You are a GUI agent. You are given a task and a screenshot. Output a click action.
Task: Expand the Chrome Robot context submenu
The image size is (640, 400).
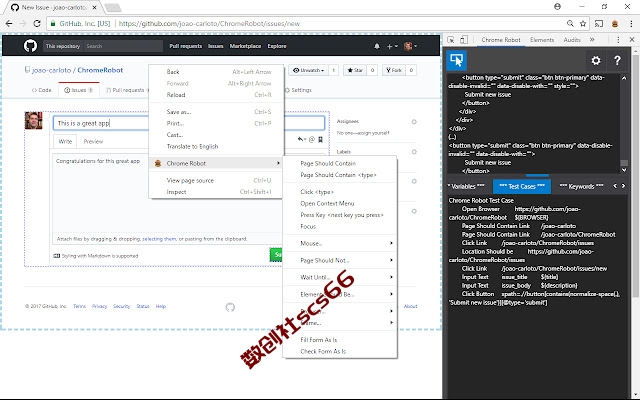click(216, 163)
